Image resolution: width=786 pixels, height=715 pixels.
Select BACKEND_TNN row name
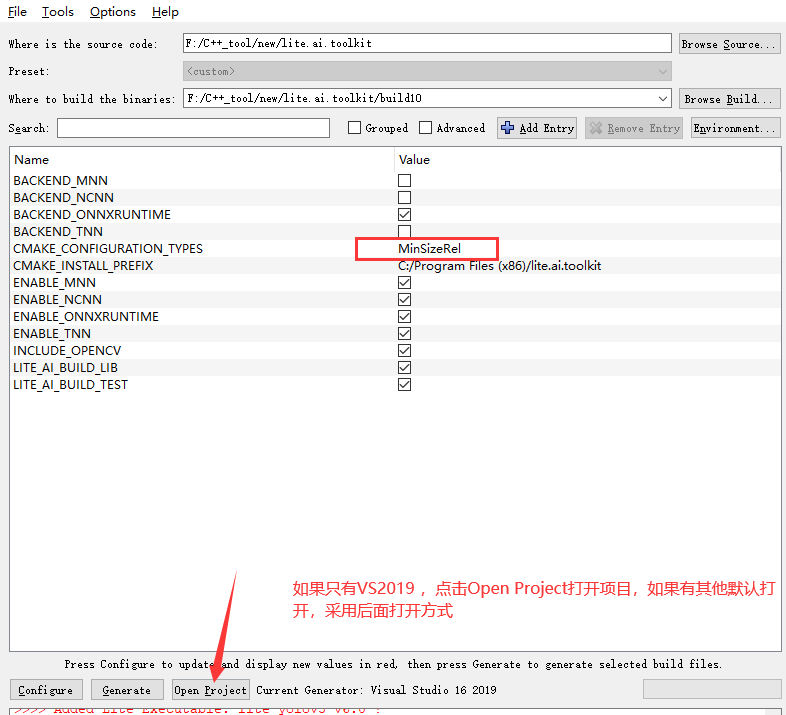(58, 232)
